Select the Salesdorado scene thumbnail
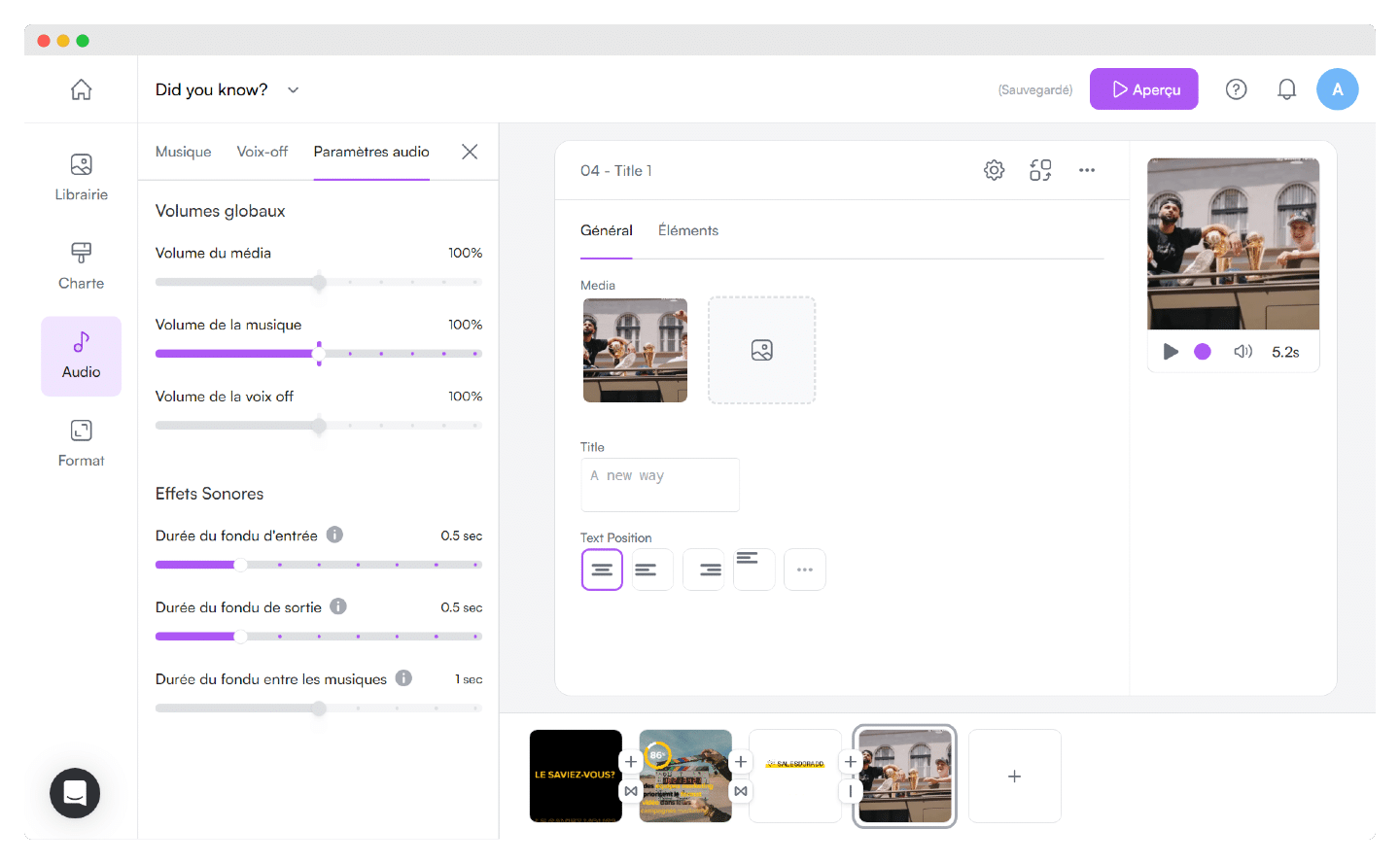The height and width of the screenshot is (864, 1400). (x=795, y=777)
